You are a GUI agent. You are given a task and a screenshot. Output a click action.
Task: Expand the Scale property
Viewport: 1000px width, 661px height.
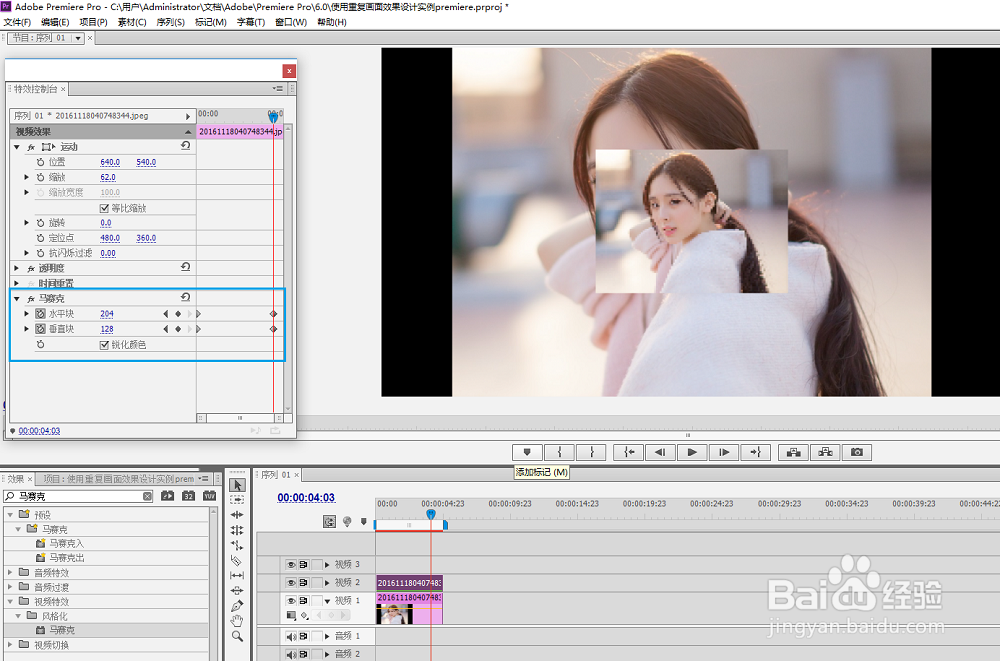(27, 177)
